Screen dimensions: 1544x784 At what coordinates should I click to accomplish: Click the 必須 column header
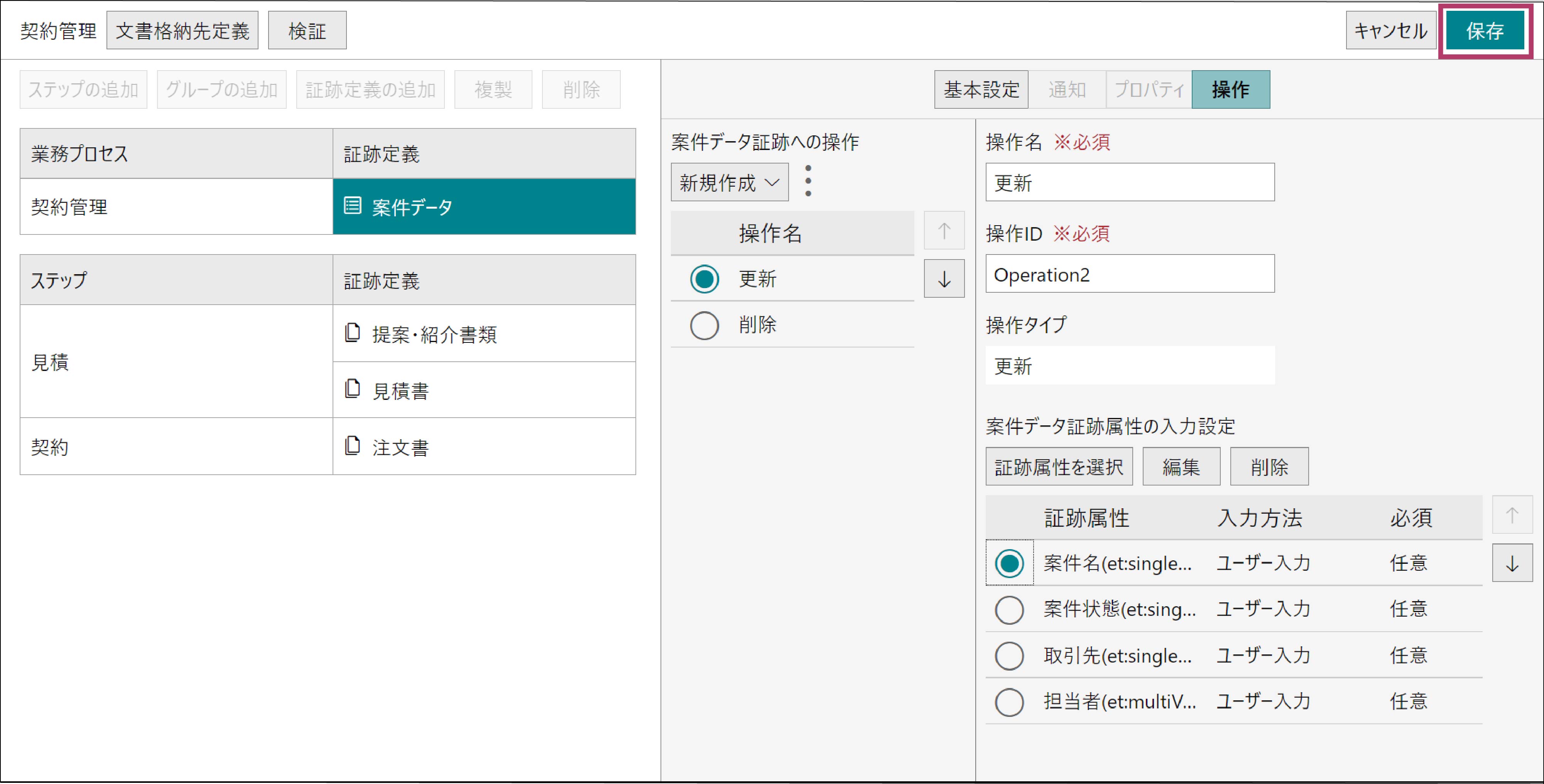1411,518
